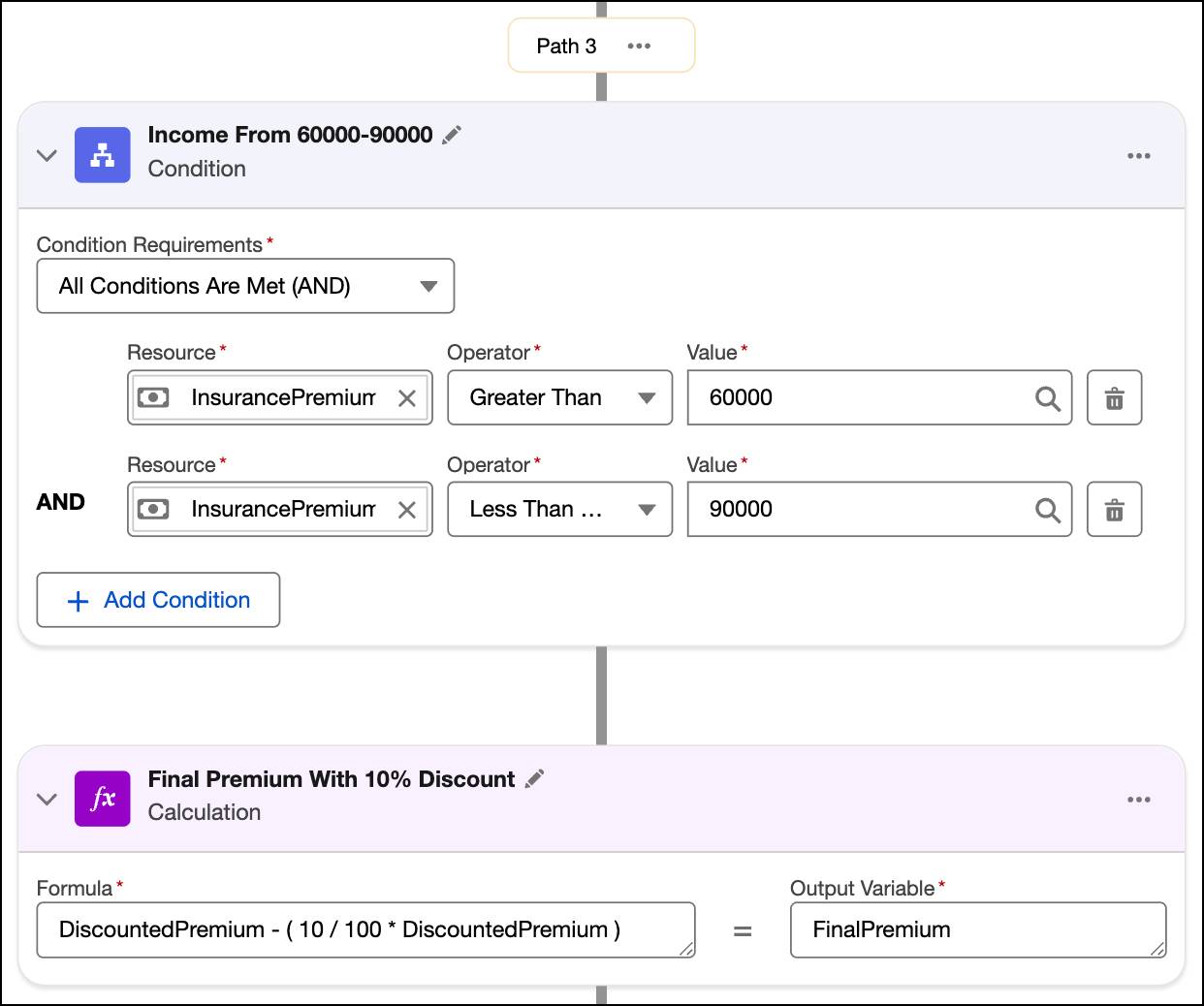Click the money icon in second resource field
The width and height of the screenshot is (1204, 1006).
[x=153, y=509]
